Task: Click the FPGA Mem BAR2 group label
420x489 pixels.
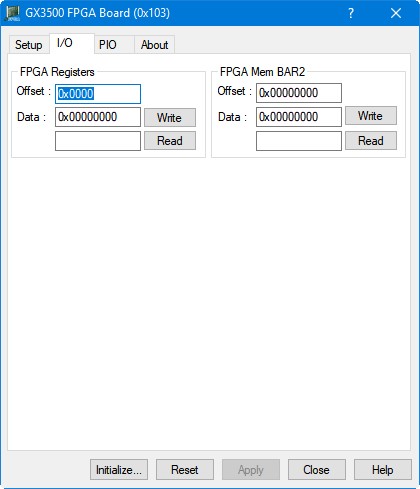Action: tap(262, 72)
